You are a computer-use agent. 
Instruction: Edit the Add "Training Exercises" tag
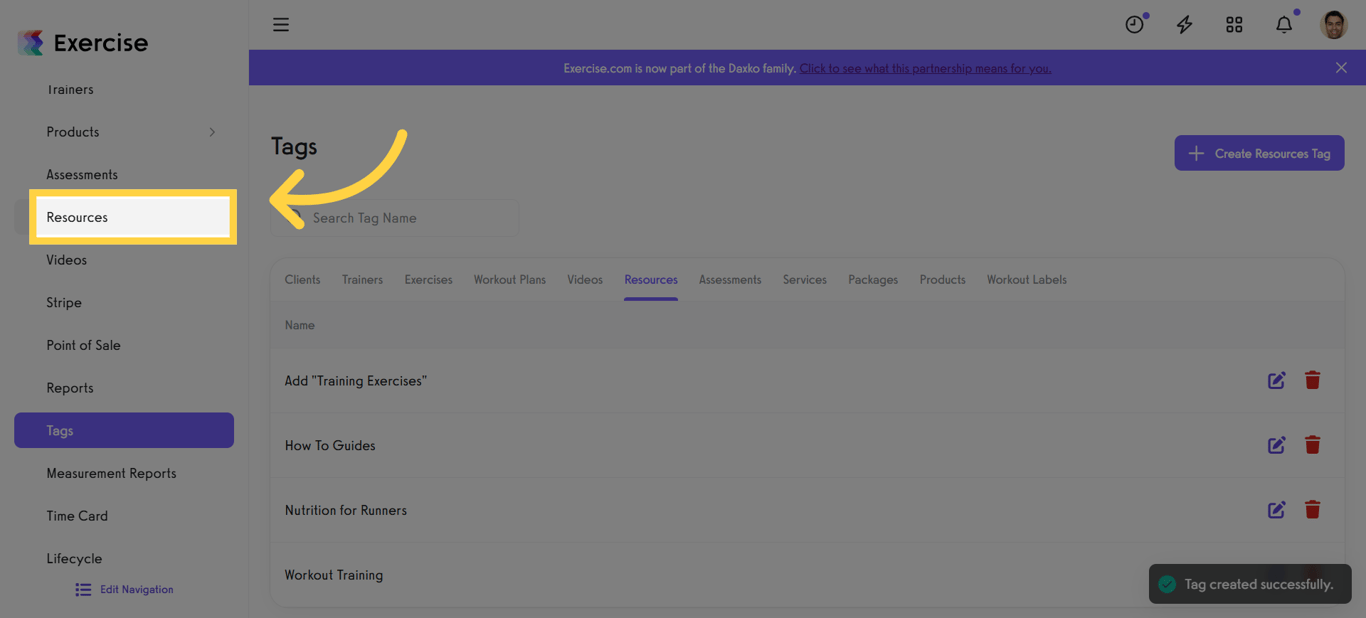pyautogui.click(x=1276, y=380)
